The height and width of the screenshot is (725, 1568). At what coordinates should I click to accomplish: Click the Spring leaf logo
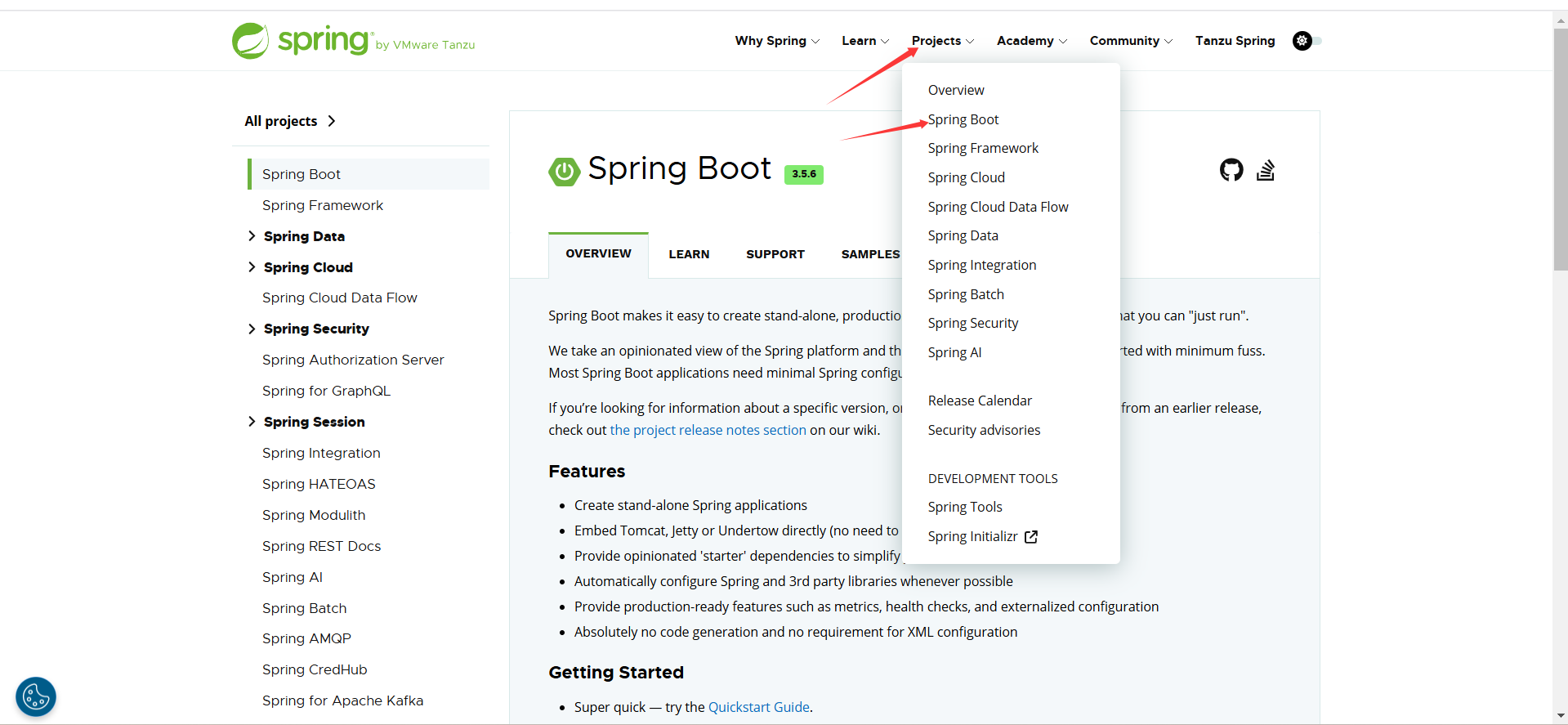pyautogui.click(x=250, y=41)
